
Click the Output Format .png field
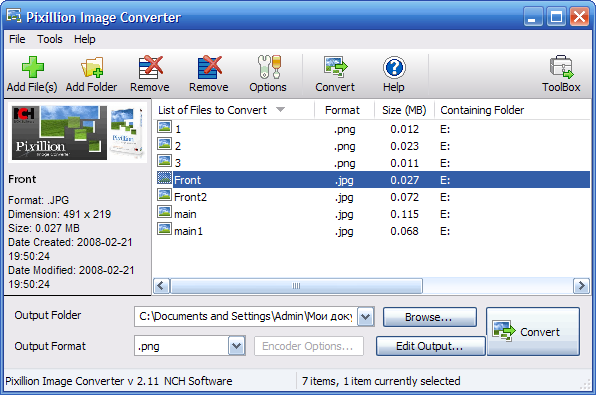click(181, 346)
